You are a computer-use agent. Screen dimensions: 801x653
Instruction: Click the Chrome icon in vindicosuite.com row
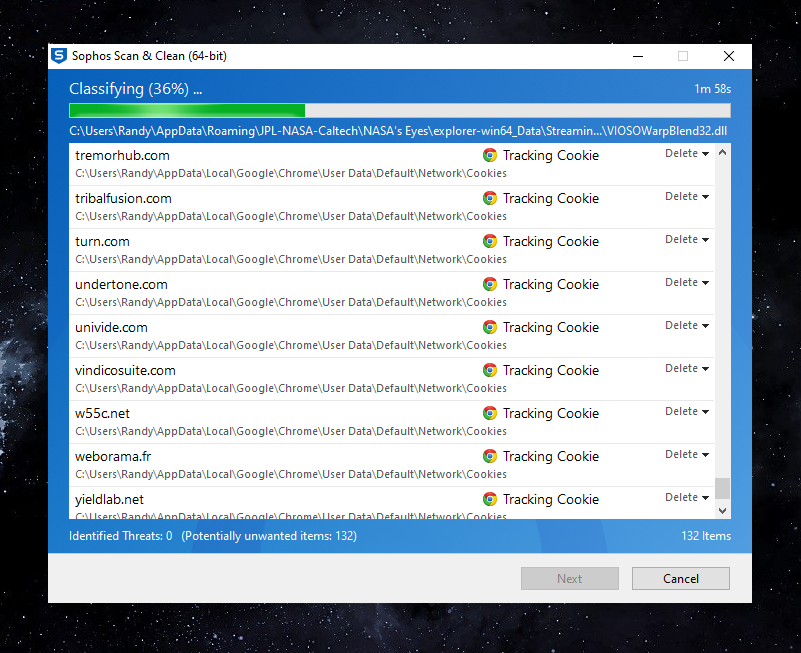490,369
